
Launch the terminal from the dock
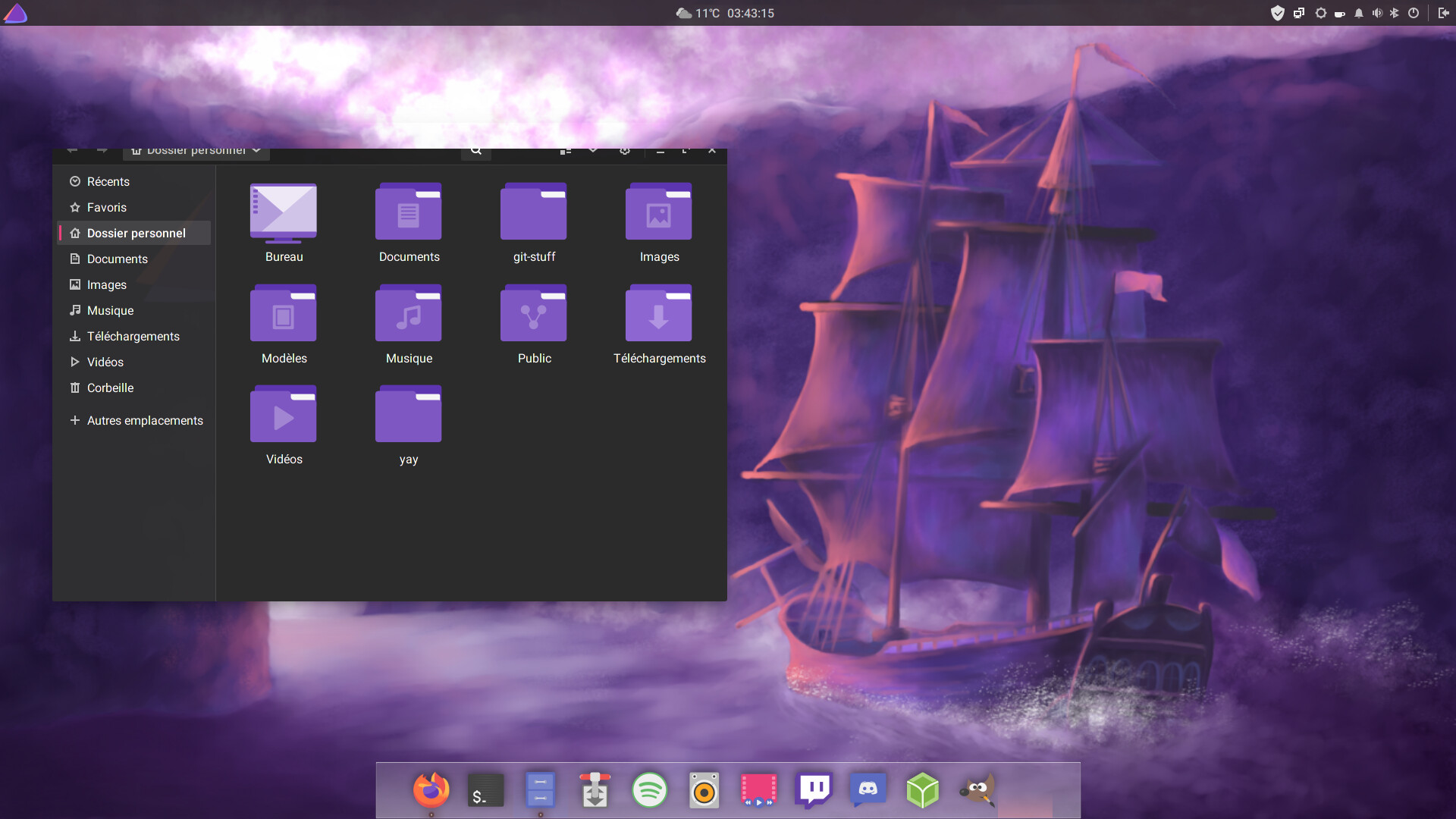[x=486, y=790]
